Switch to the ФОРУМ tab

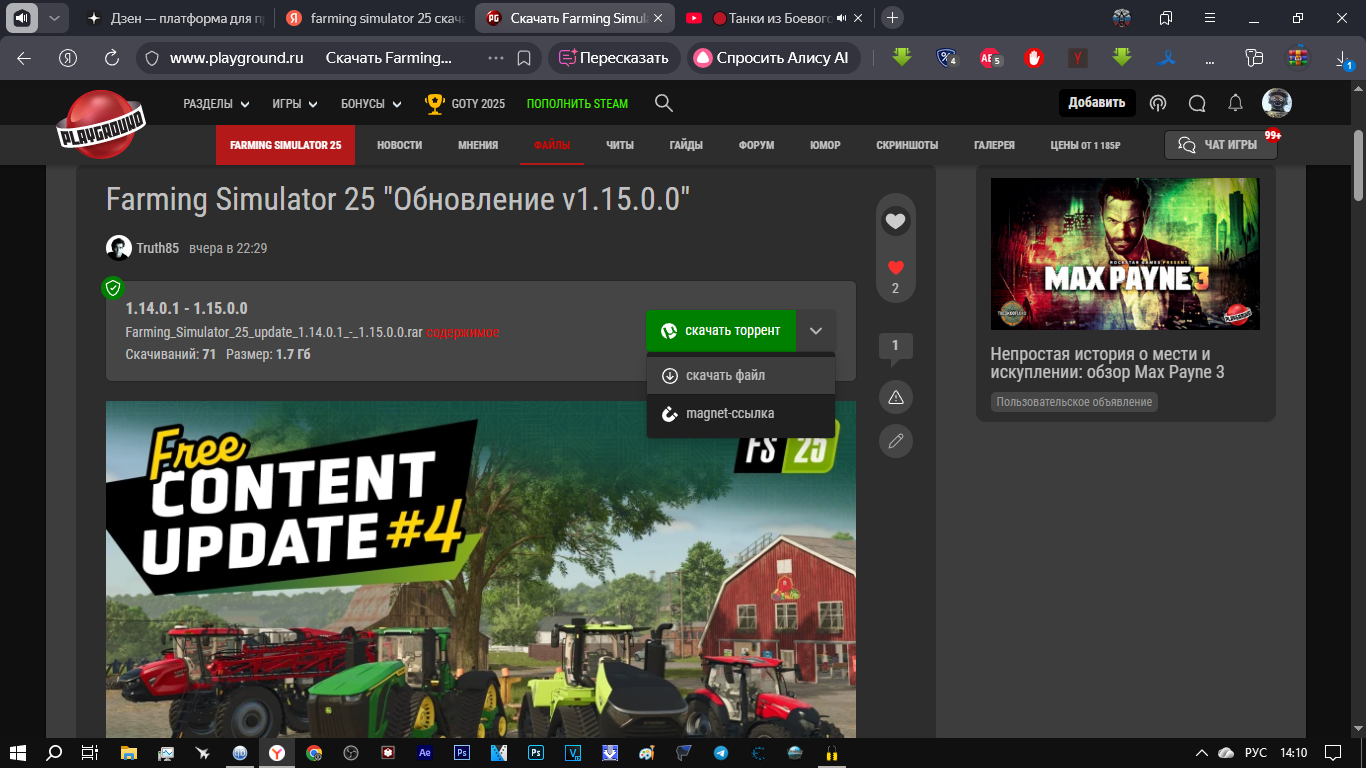click(x=756, y=145)
